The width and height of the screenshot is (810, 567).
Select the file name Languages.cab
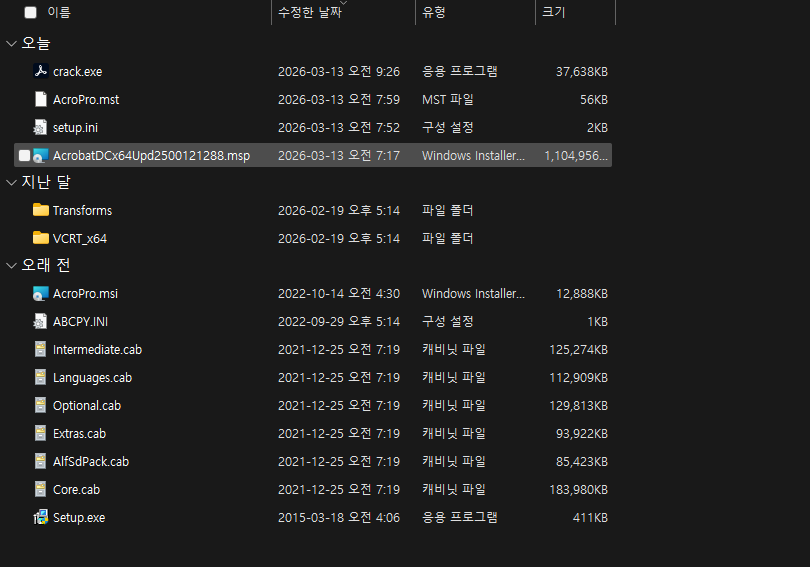point(92,378)
